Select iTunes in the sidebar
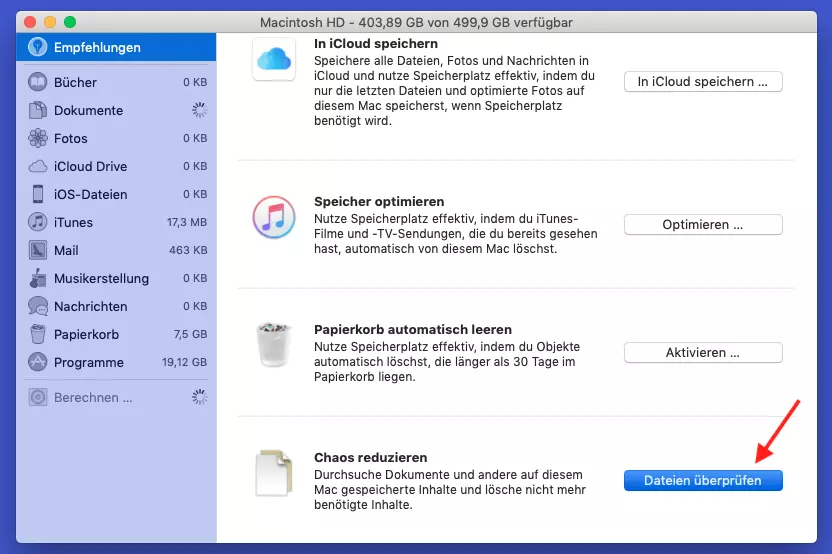 116,222
